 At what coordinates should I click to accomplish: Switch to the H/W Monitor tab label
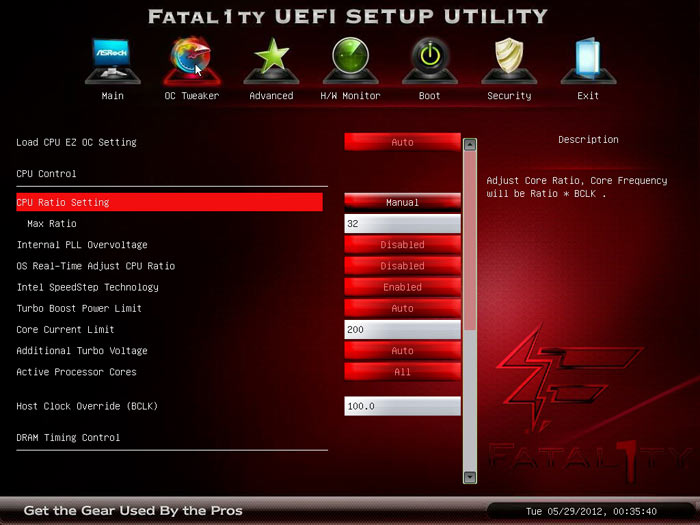[350, 96]
